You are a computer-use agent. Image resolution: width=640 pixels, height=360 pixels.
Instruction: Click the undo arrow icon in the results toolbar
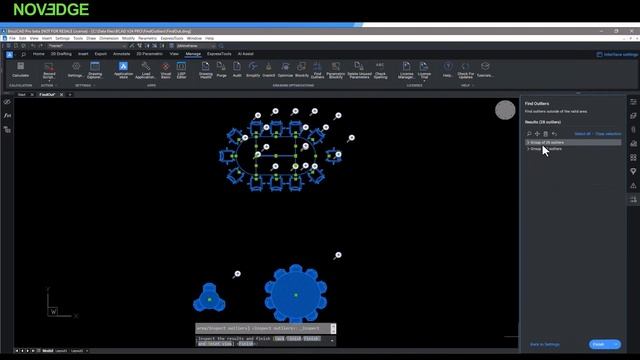(554, 134)
